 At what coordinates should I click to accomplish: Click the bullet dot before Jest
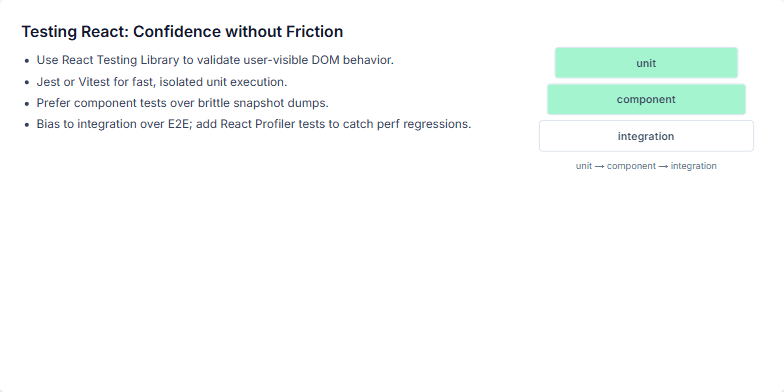[27, 82]
